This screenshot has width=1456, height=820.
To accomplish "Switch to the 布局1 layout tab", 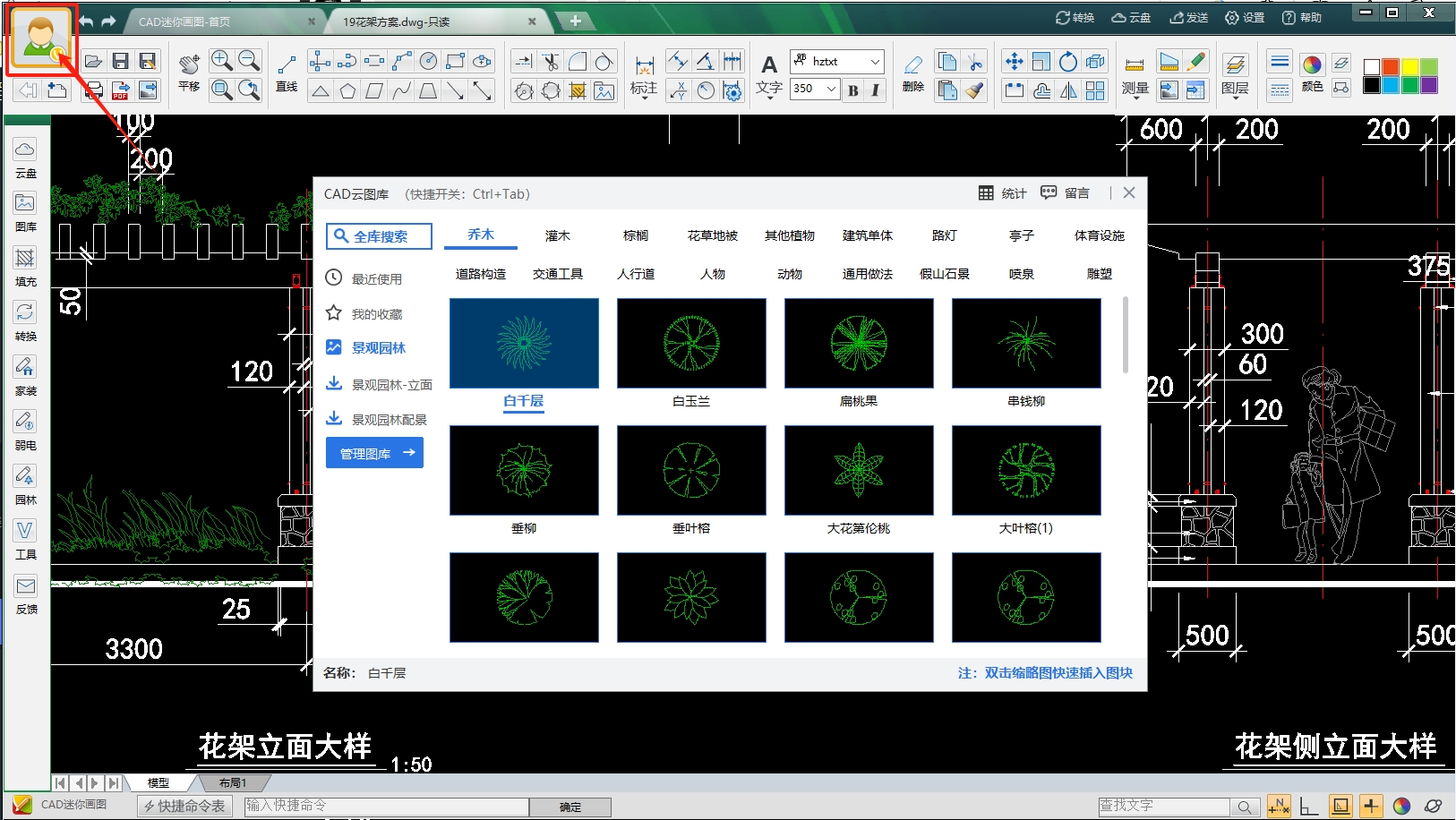I will click(233, 782).
